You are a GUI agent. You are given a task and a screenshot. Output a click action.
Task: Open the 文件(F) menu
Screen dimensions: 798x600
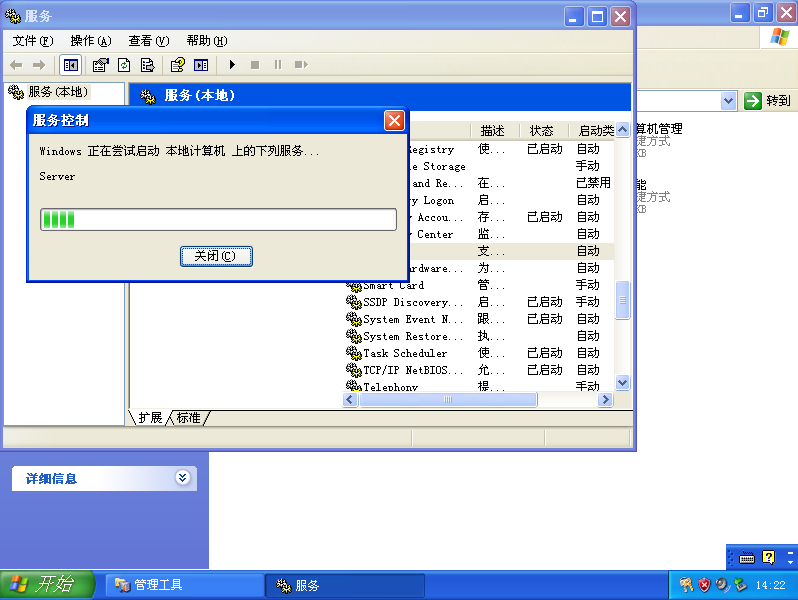[33, 41]
